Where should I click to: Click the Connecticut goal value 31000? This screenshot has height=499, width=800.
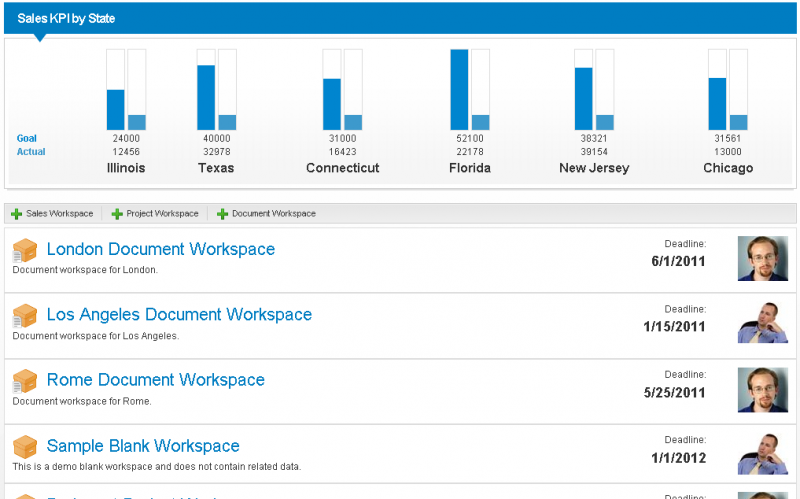click(x=342, y=138)
